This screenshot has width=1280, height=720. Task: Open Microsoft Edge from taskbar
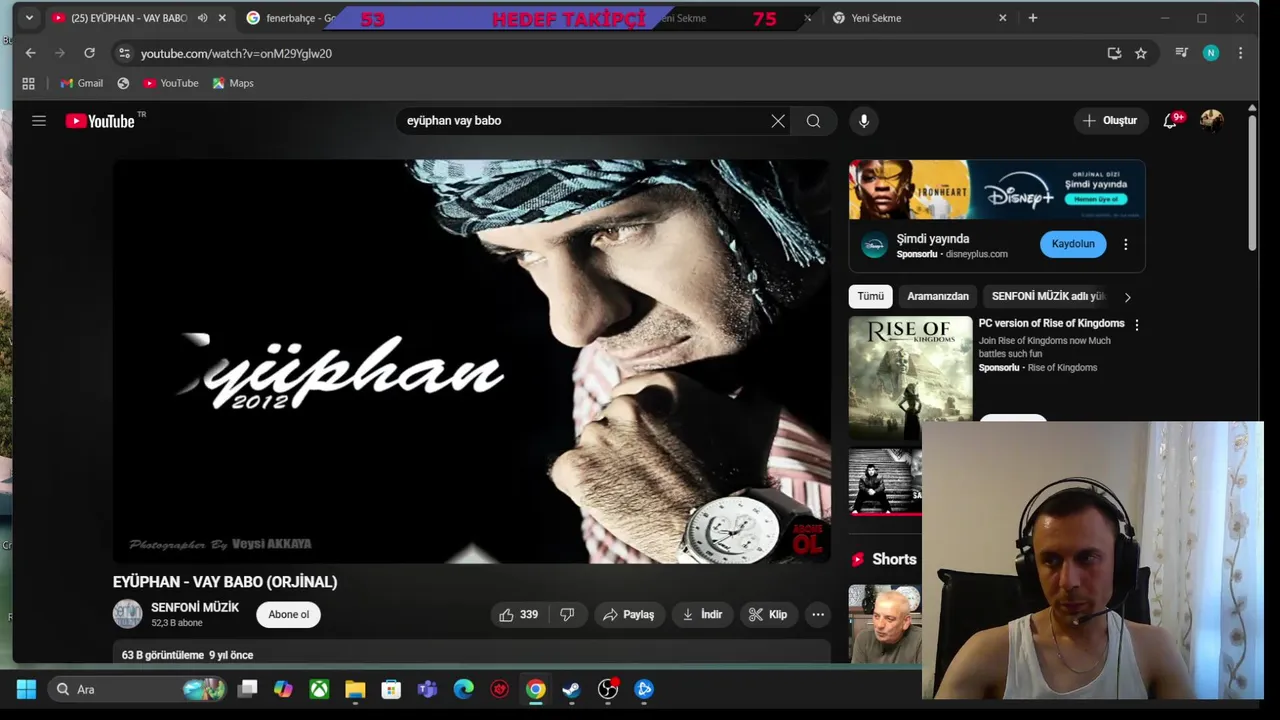click(463, 689)
